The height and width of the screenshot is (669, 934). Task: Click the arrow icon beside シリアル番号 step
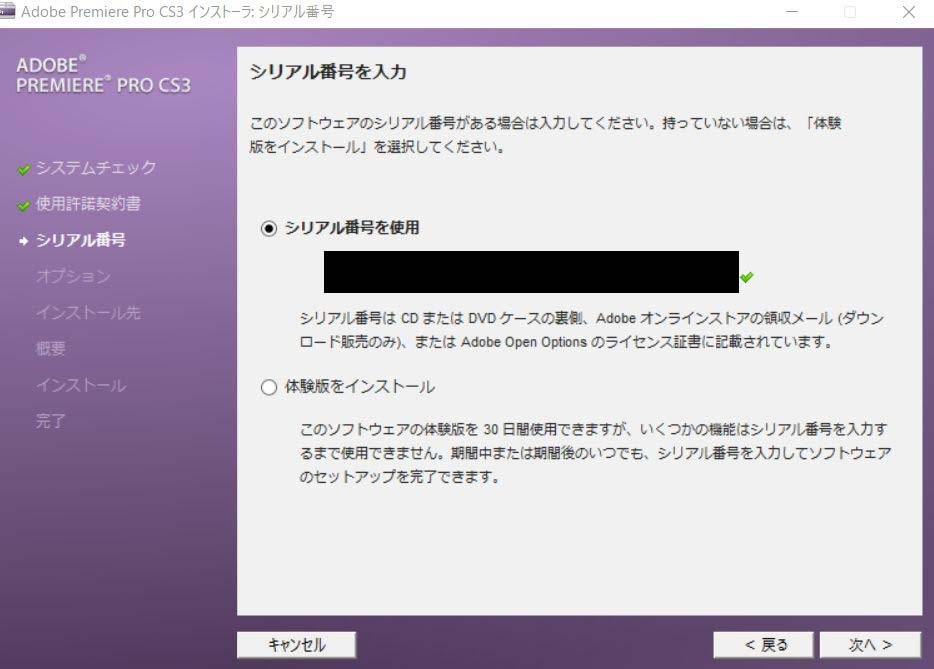(24, 241)
